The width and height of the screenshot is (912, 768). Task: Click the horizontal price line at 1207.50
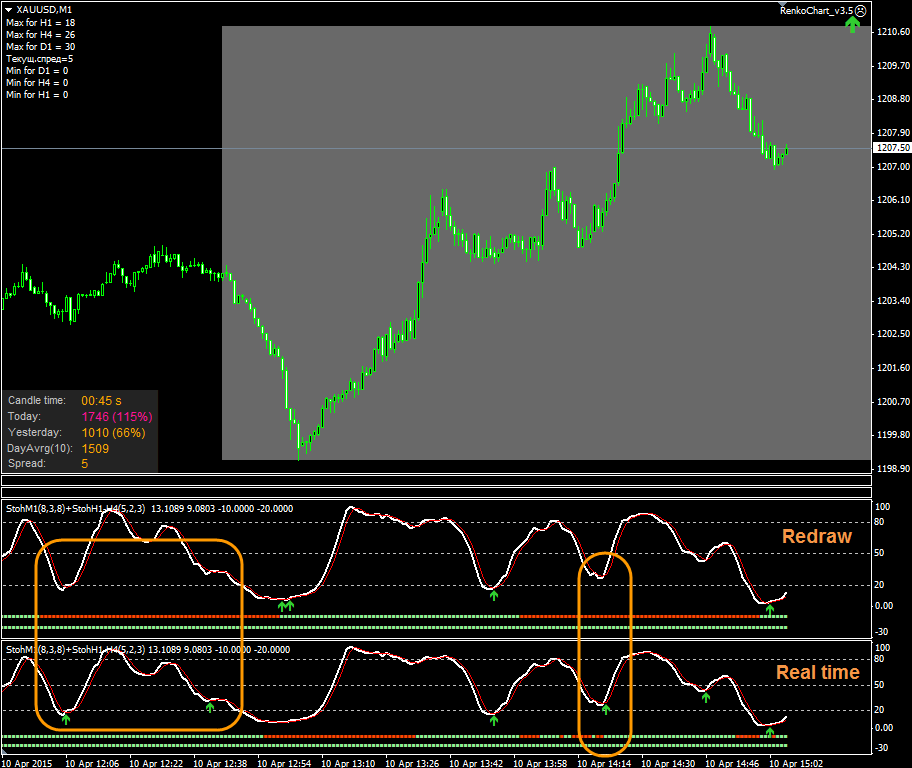click(436, 148)
